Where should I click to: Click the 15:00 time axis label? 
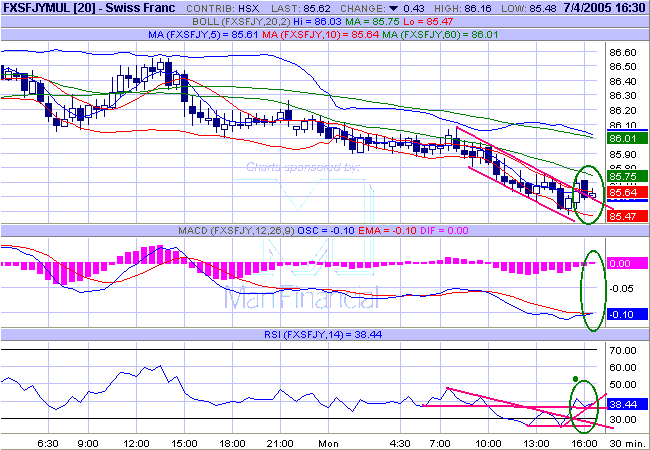point(184,443)
